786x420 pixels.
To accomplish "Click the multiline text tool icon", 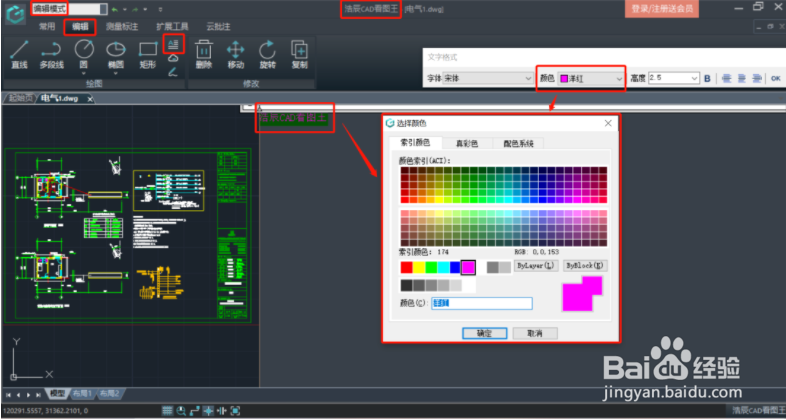I will (x=173, y=45).
